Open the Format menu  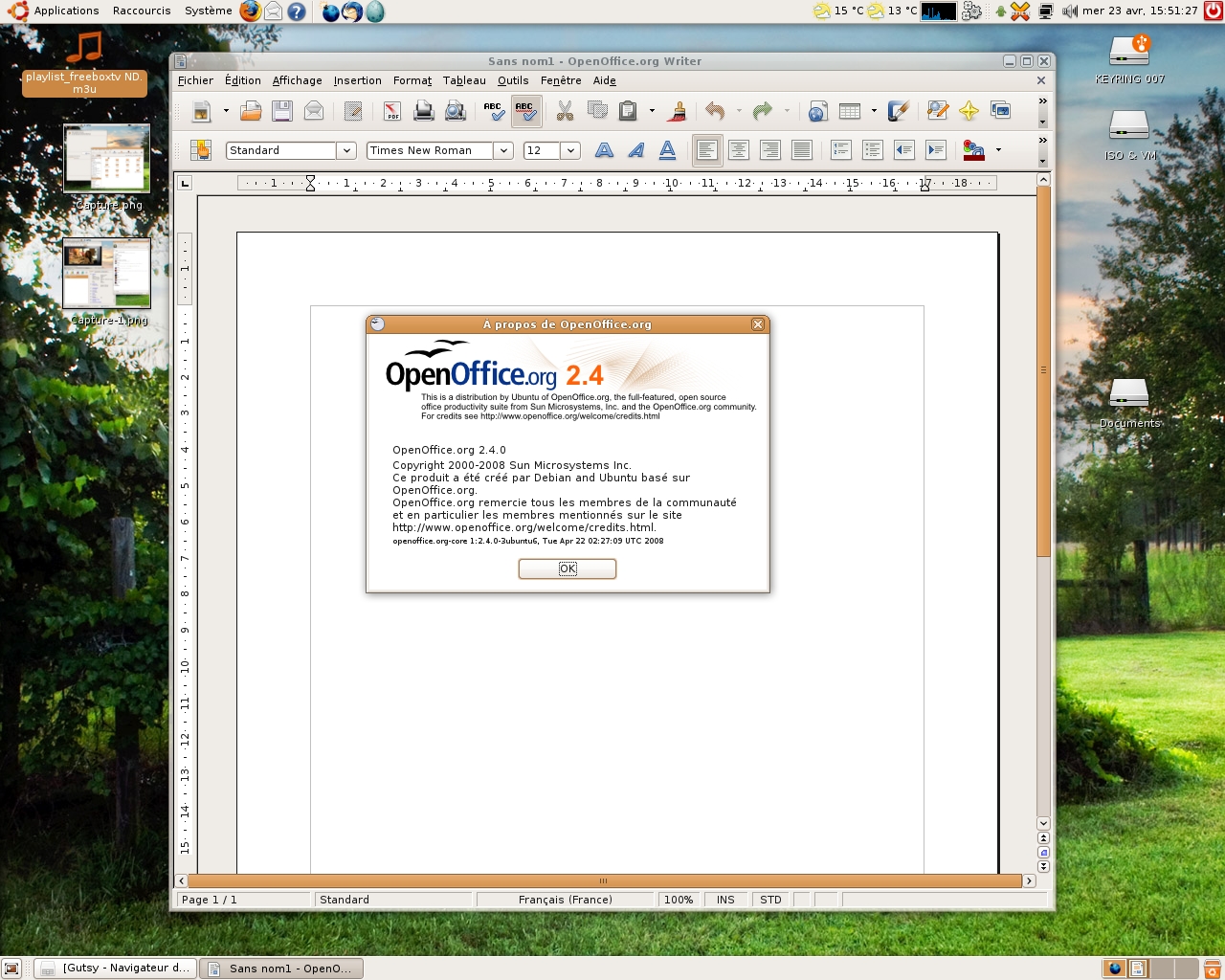click(412, 80)
